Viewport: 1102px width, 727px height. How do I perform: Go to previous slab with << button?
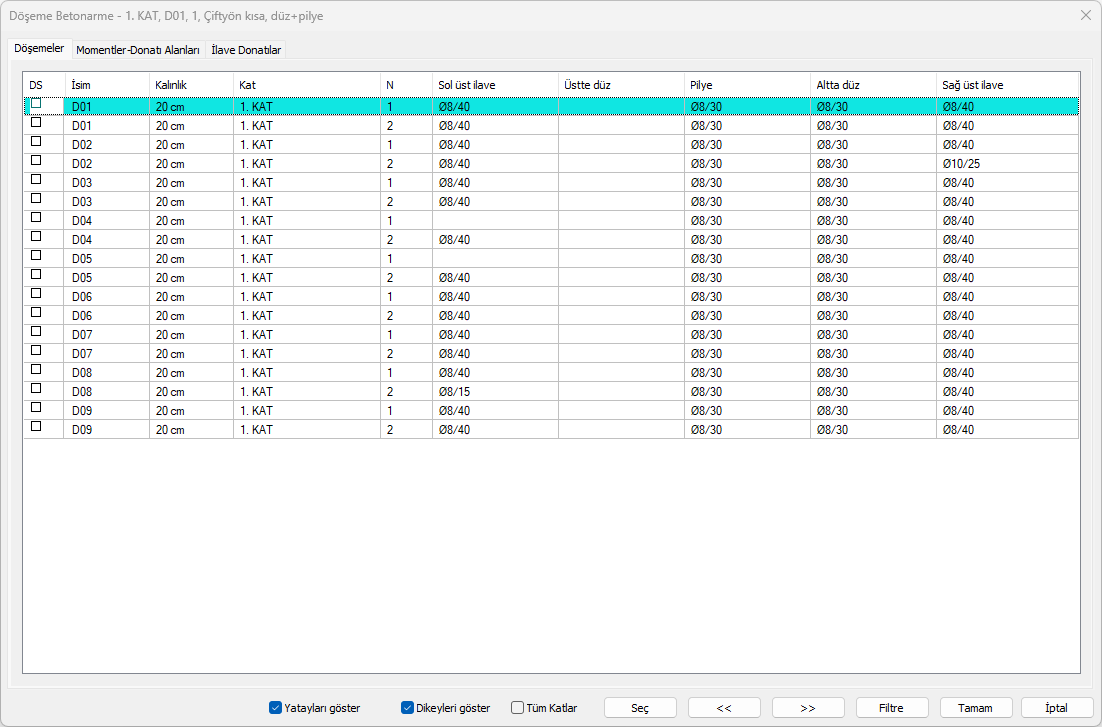coord(724,708)
